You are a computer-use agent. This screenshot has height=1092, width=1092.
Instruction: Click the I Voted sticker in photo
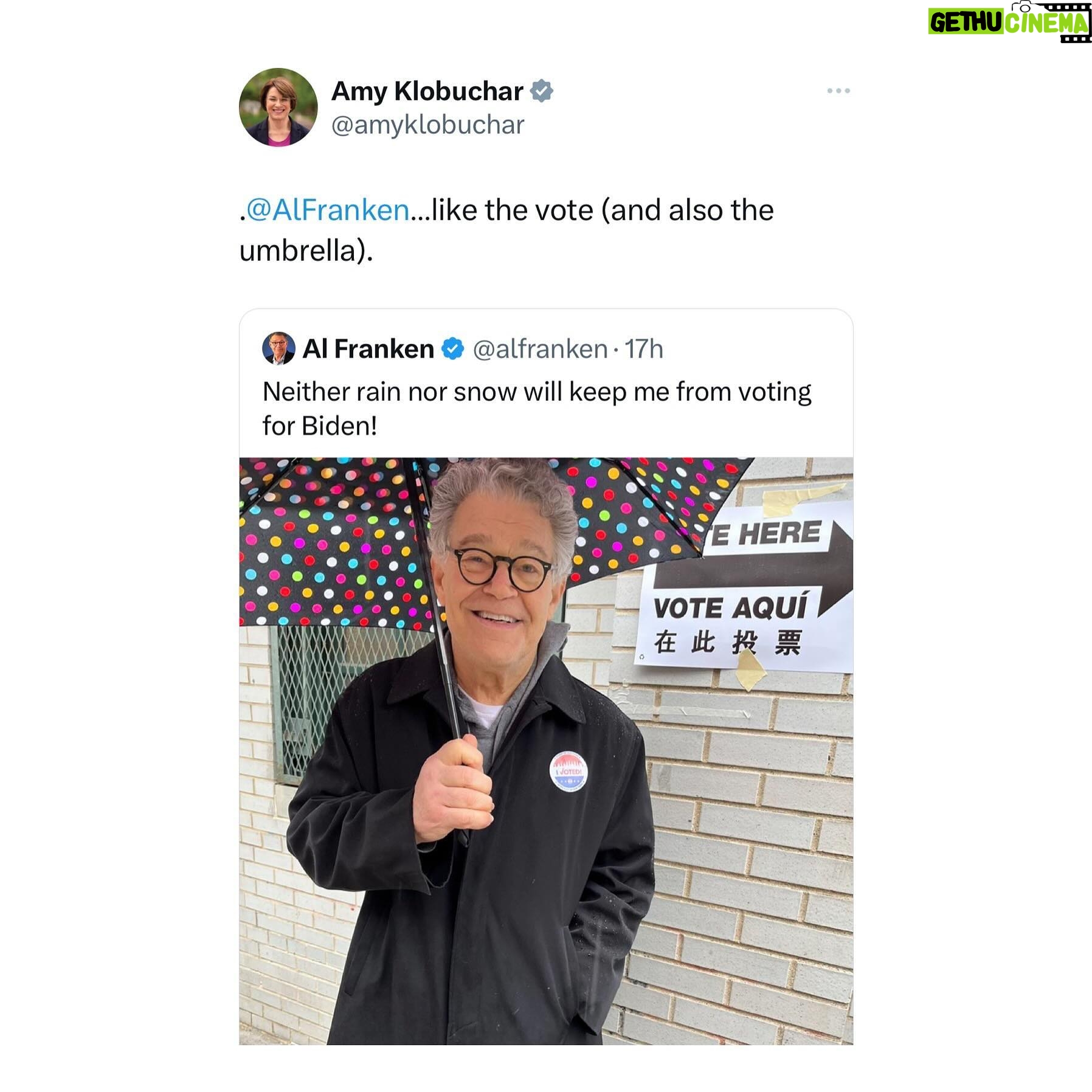[569, 772]
